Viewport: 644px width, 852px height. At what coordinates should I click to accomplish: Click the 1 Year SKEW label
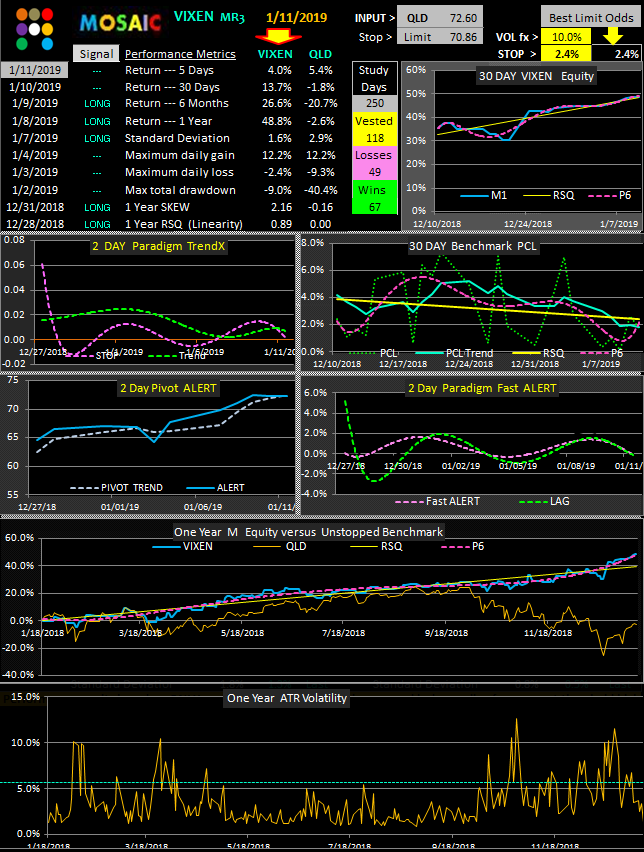tap(157, 207)
